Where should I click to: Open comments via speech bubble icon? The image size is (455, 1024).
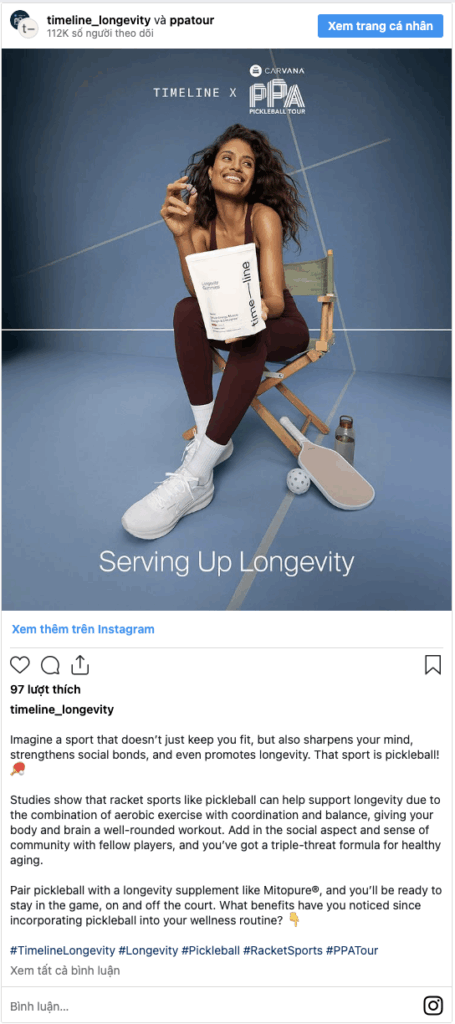[50, 665]
